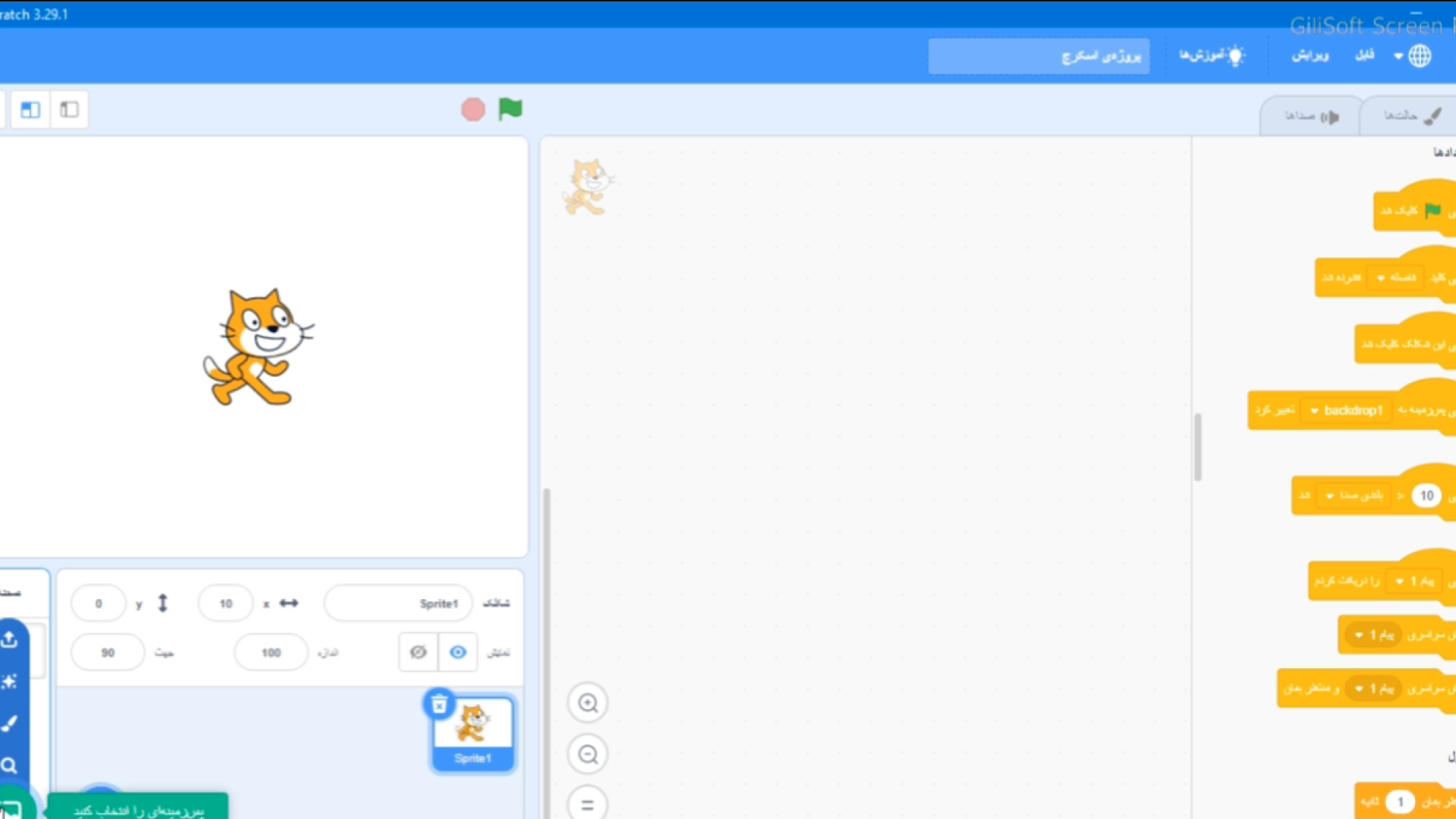This screenshot has height=819, width=1456.
Task: Click the value 10 in loudness block
Action: coord(1426,495)
